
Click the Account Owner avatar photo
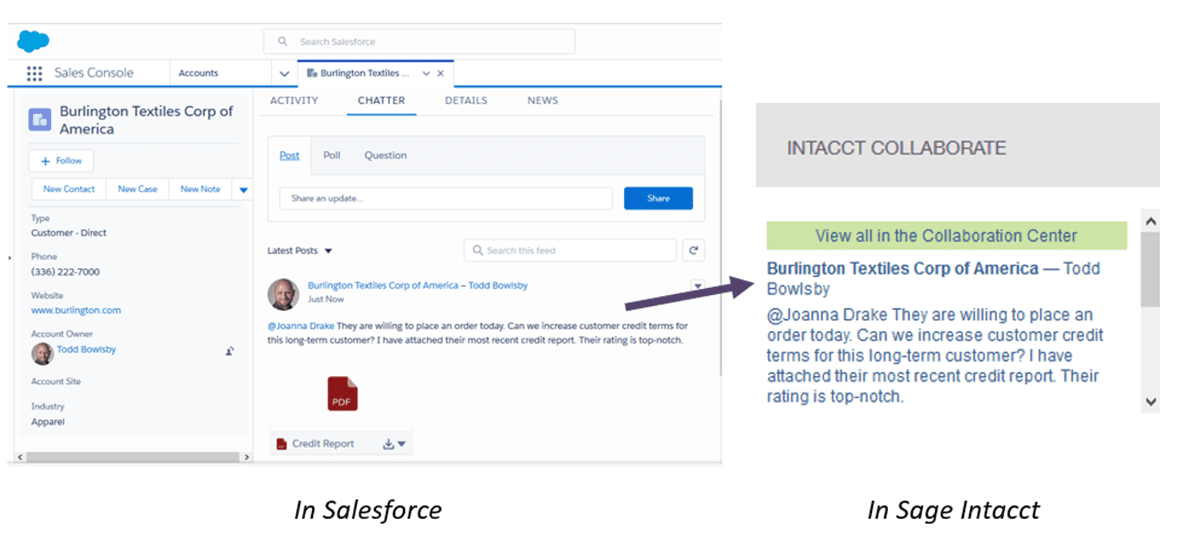click(42, 353)
